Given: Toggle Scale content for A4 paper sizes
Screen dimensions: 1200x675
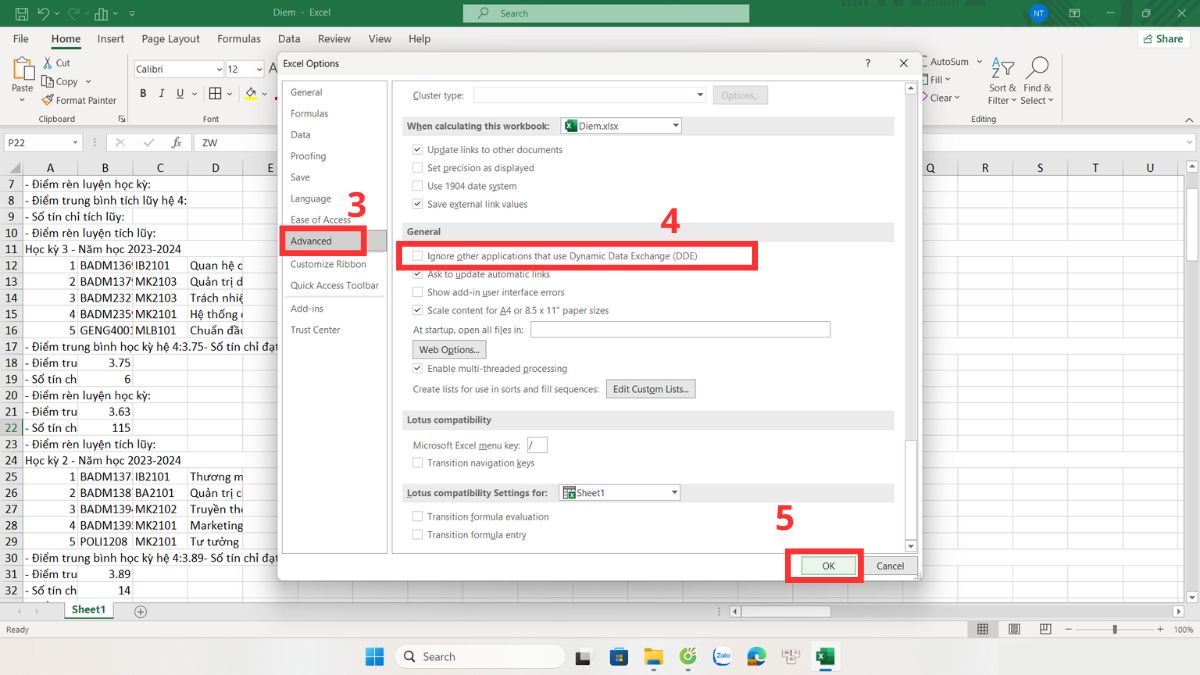Looking at the screenshot, I should tap(418, 310).
